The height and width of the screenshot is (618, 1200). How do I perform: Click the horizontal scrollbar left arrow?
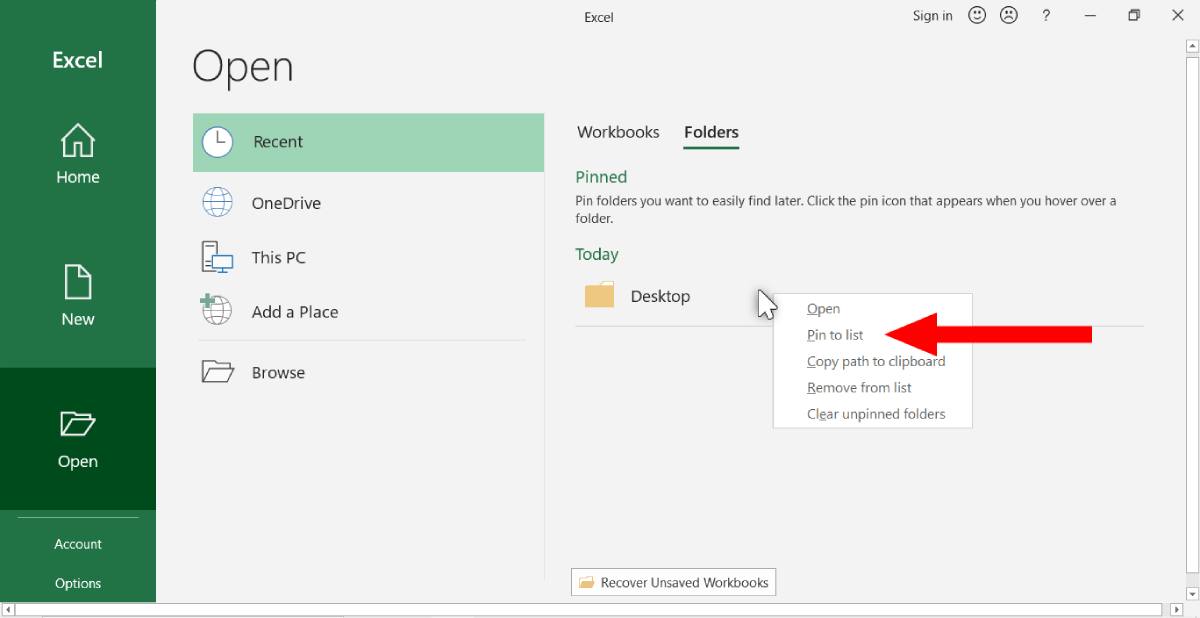click(7, 609)
